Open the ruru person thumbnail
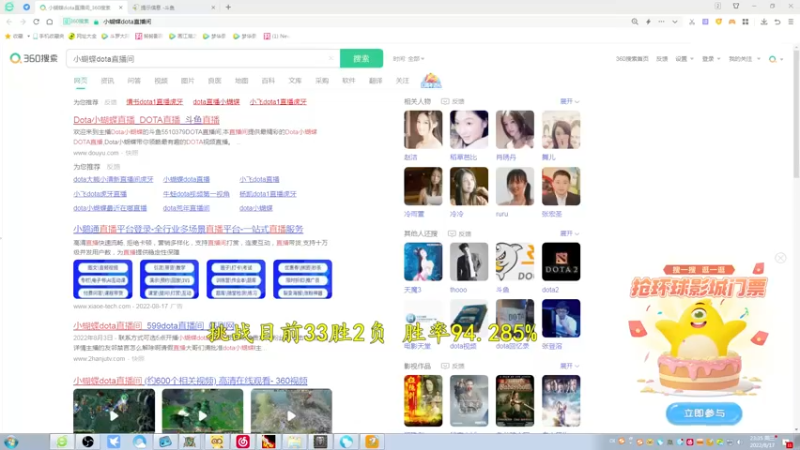 click(515, 186)
